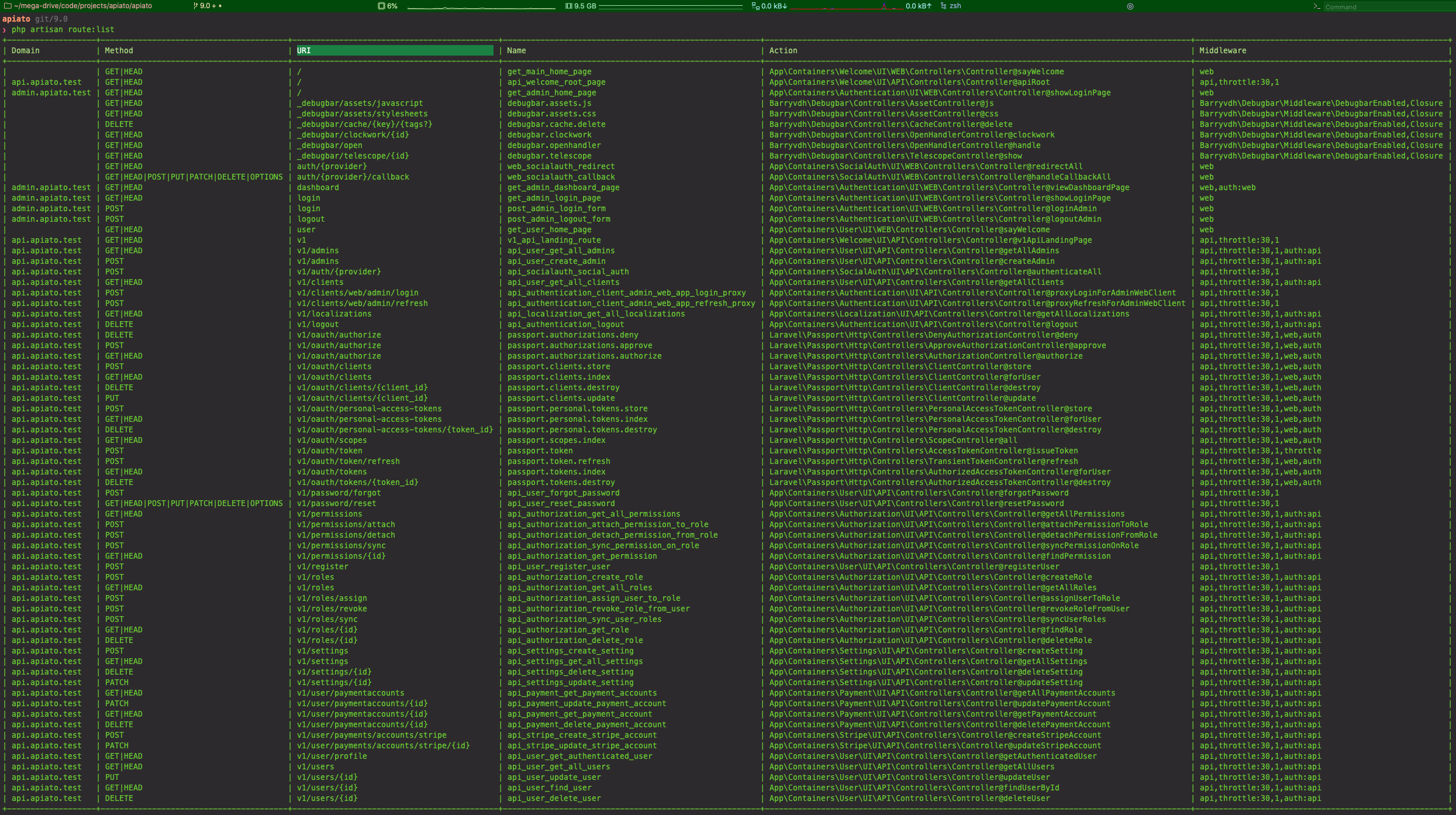Click the highlighted URI column header
Screen dimensions: 1456x815
click(394, 51)
